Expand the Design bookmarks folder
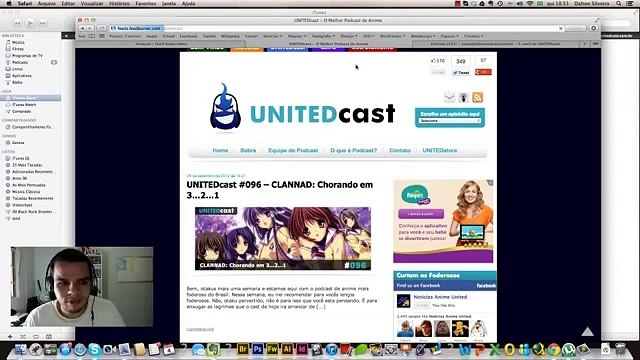Image resolution: width=640 pixels, height=360 pixels. (349, 36)
